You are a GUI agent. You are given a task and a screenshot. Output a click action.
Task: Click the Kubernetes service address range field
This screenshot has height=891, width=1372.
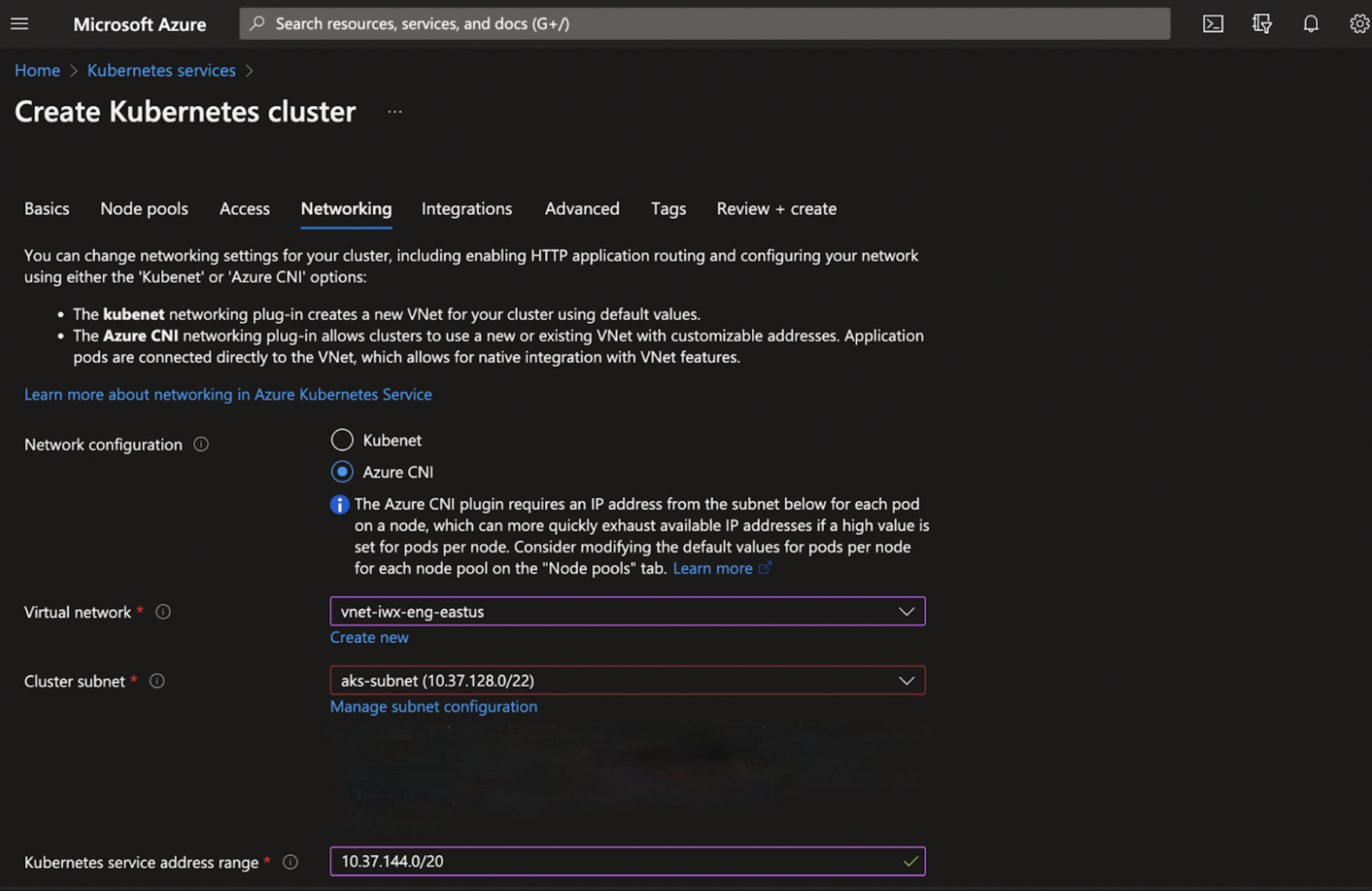coord(627,861)
